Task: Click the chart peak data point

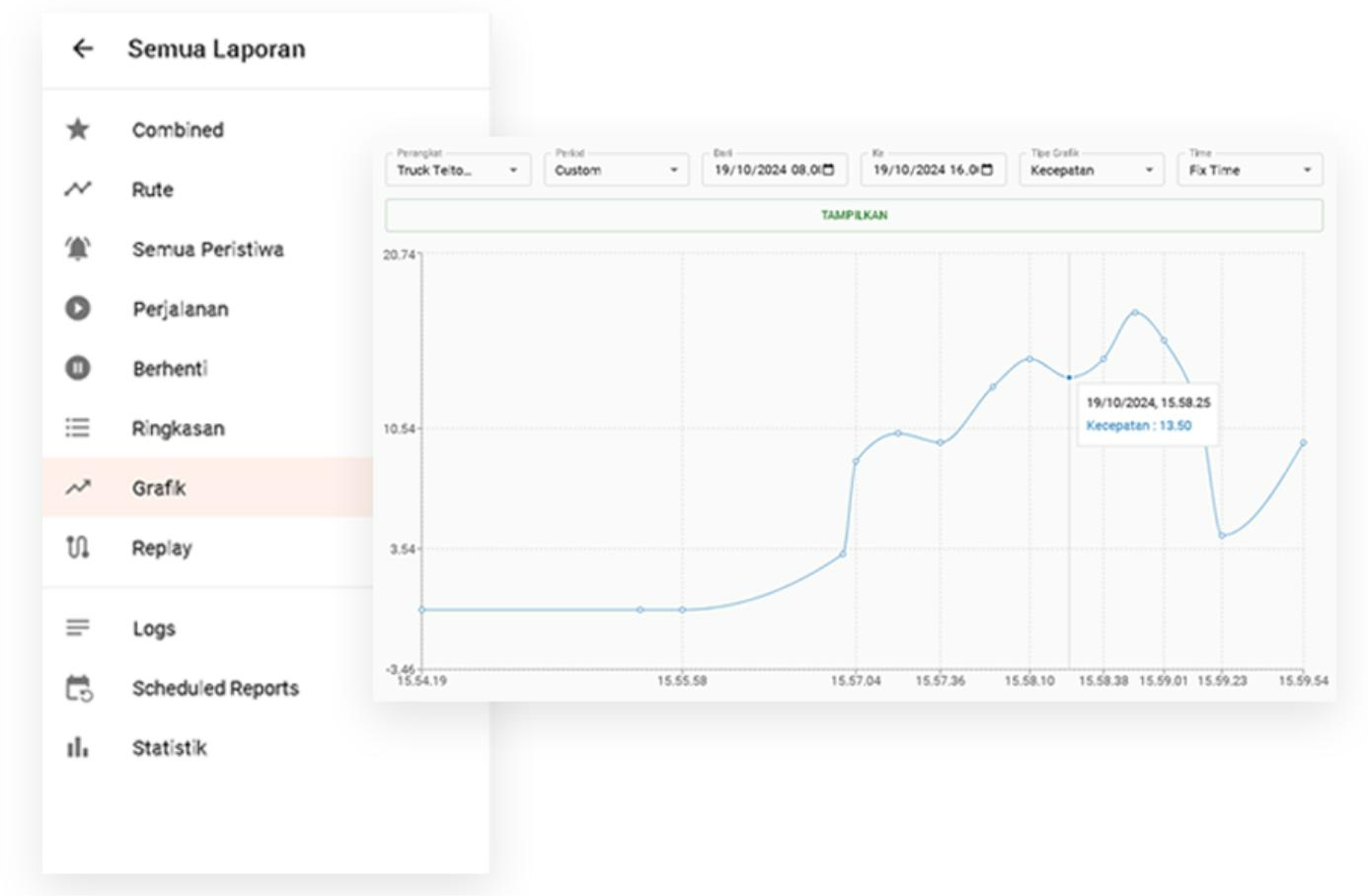Action: 1135,312
